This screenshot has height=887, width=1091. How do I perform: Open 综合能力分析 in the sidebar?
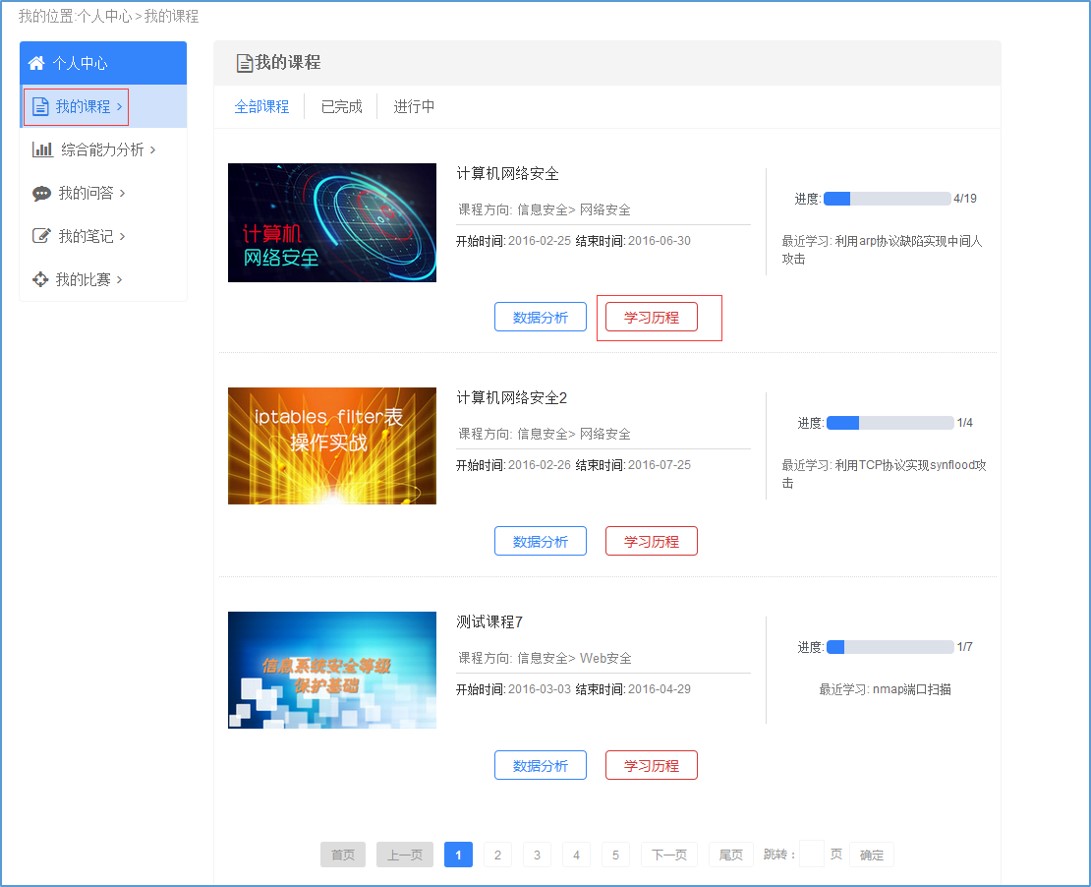click(x=102, y=150)
